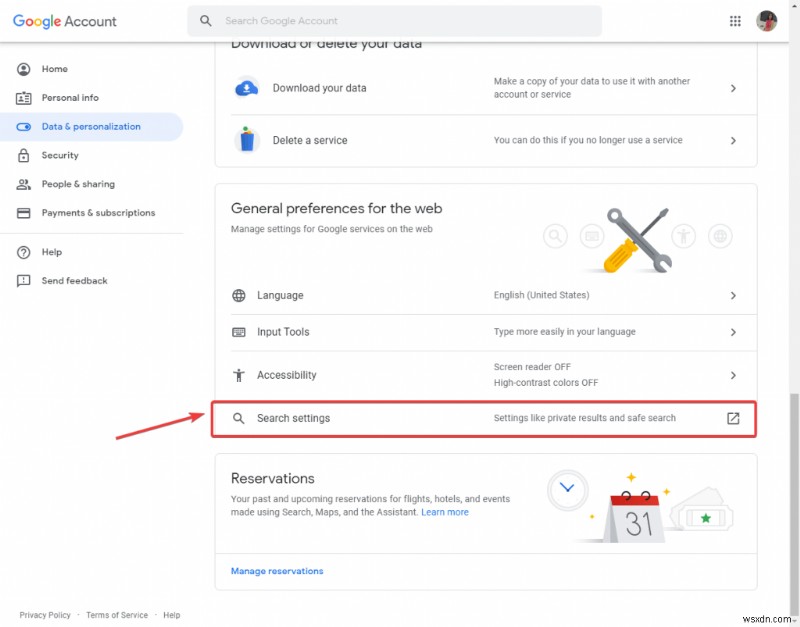The image size is (800, 627).
Task: Open the Google apps grid
Action: (735, 20)
